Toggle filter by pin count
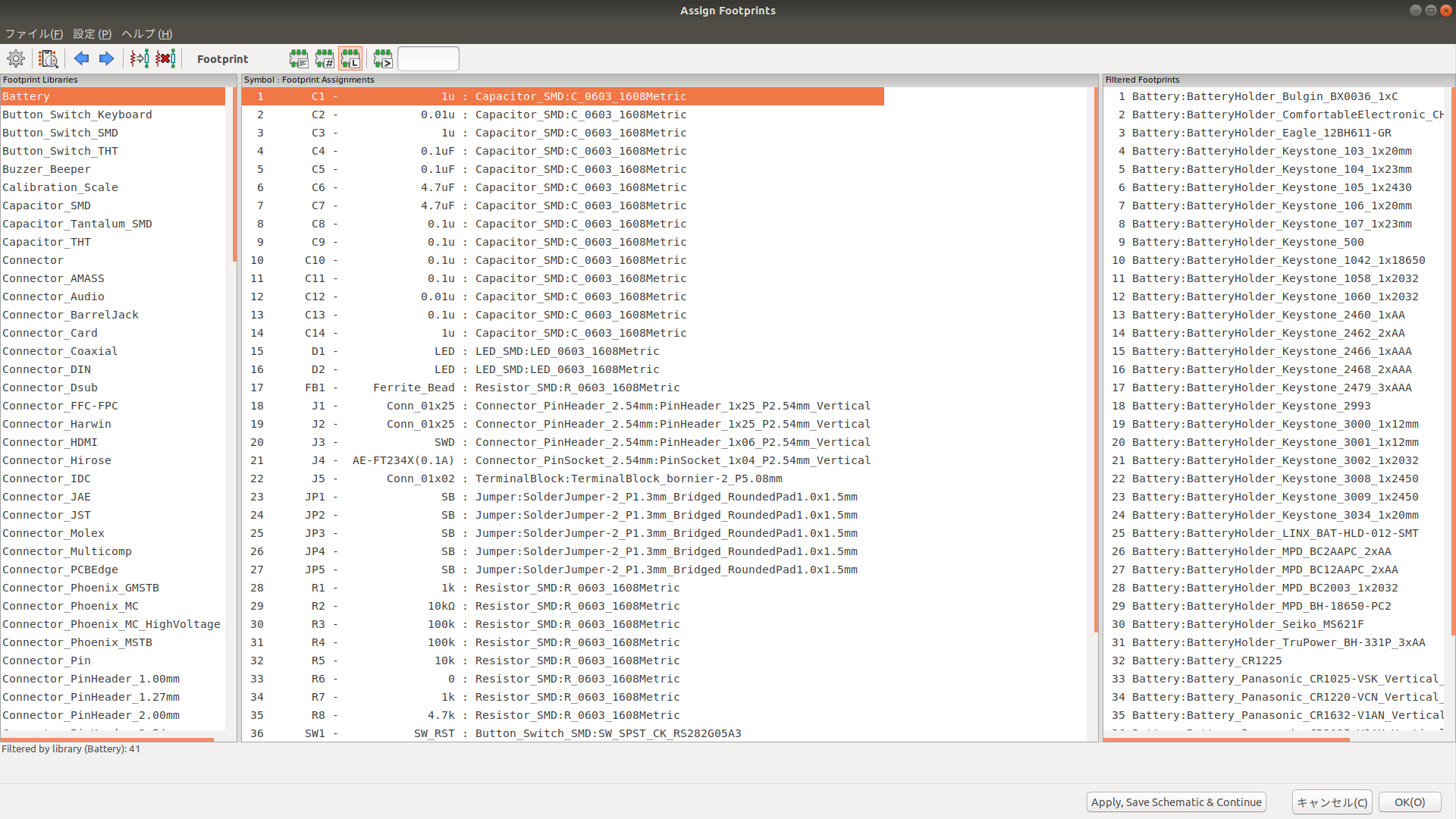1456x819 pixels. coord(325,58)
